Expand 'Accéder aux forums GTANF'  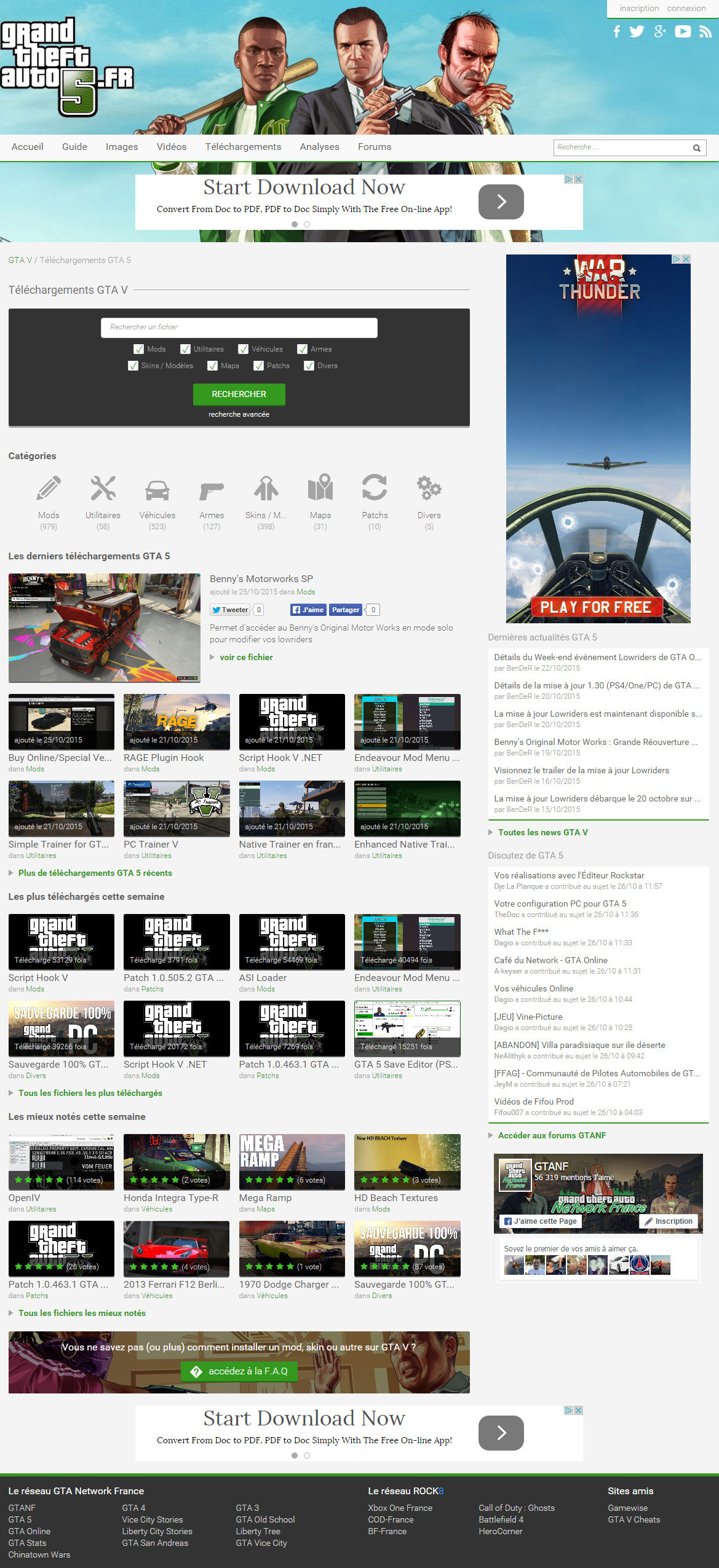click(x=552, y=1135)
